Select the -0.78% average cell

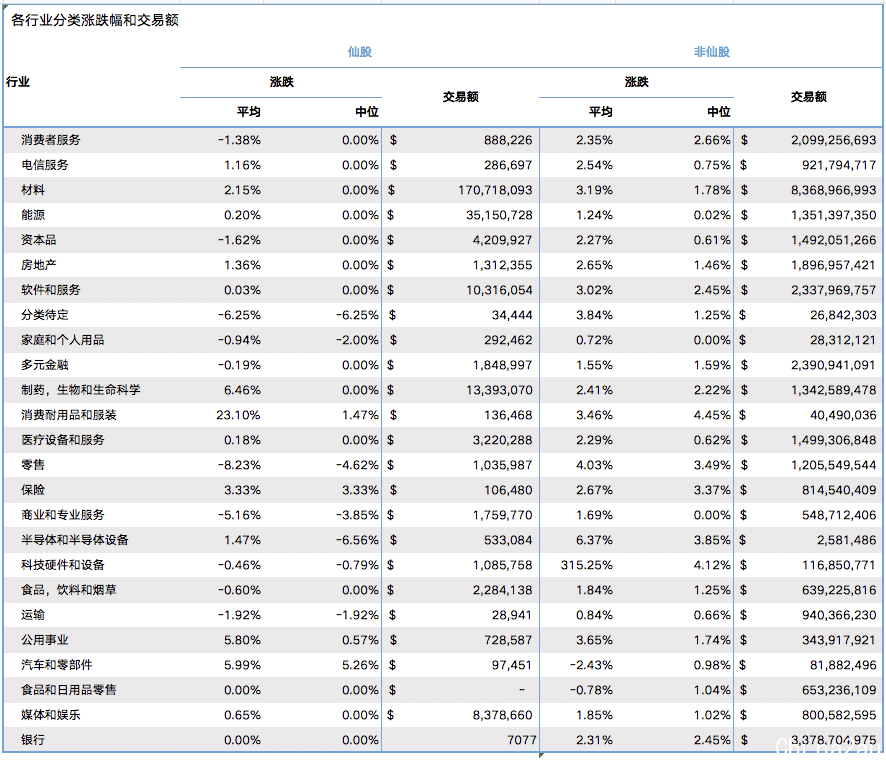click(x=591, y=690)
